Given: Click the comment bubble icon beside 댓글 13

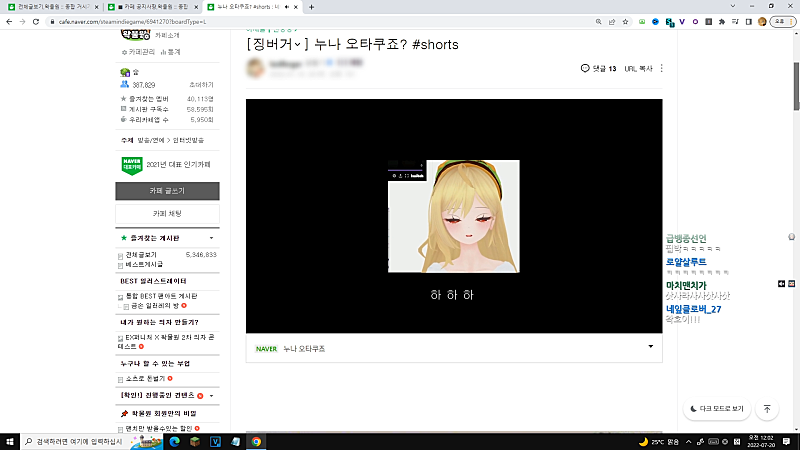Looking at the screenshot, I should [x=585, y=68].
